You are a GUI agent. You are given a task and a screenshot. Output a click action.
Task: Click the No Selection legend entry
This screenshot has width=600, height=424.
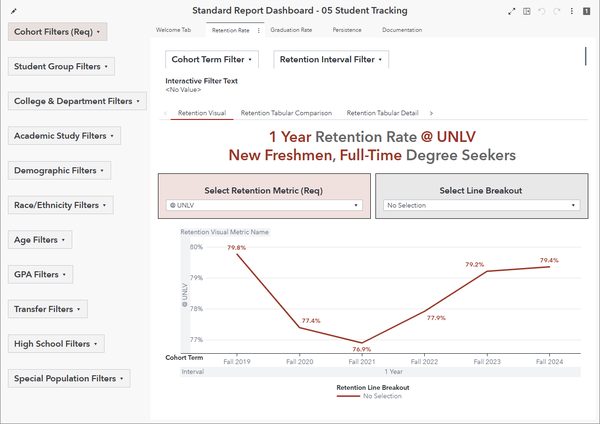click(x=369, y=396)
